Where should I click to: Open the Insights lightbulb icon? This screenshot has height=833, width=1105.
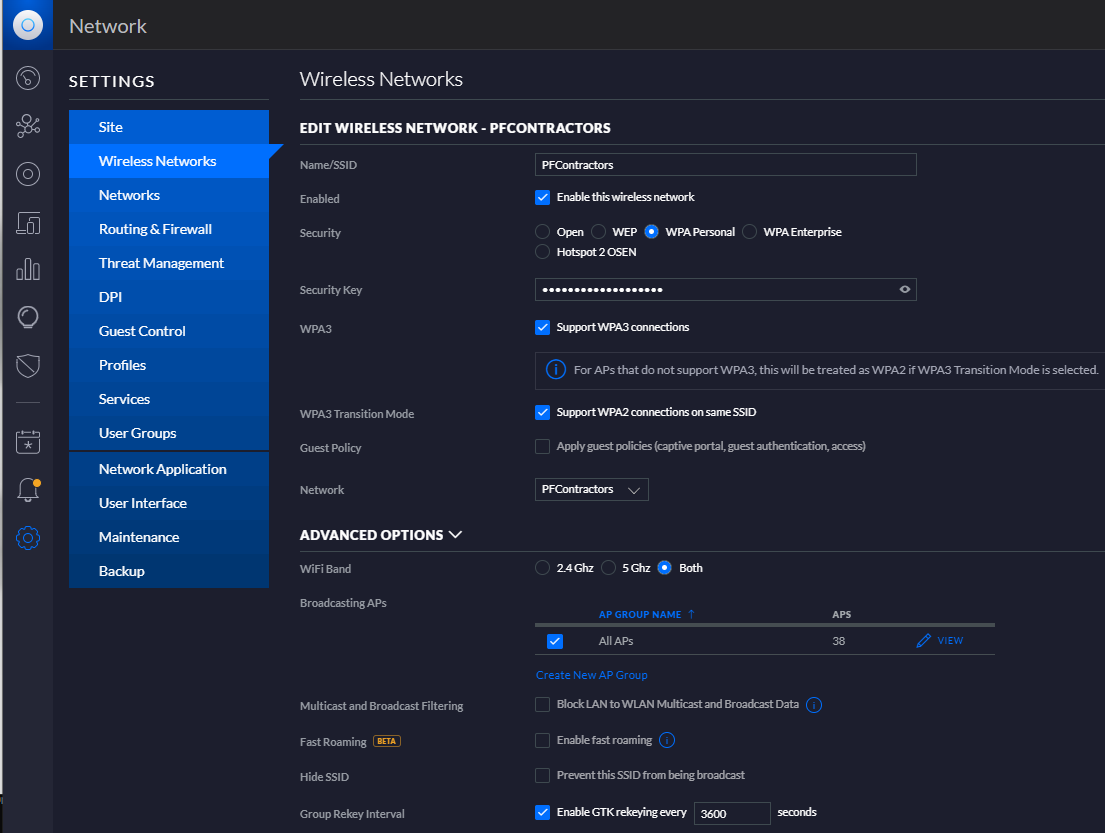click(28, 318)
